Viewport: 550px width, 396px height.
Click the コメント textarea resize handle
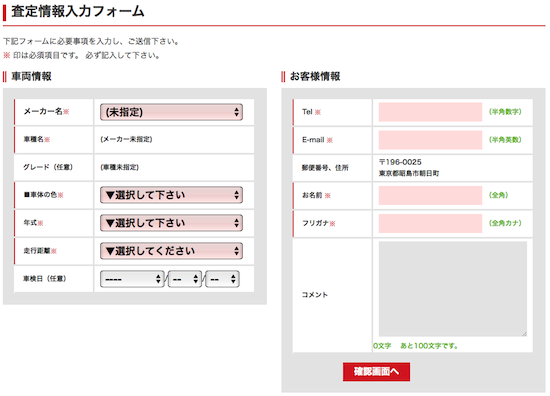pos(524,334)
